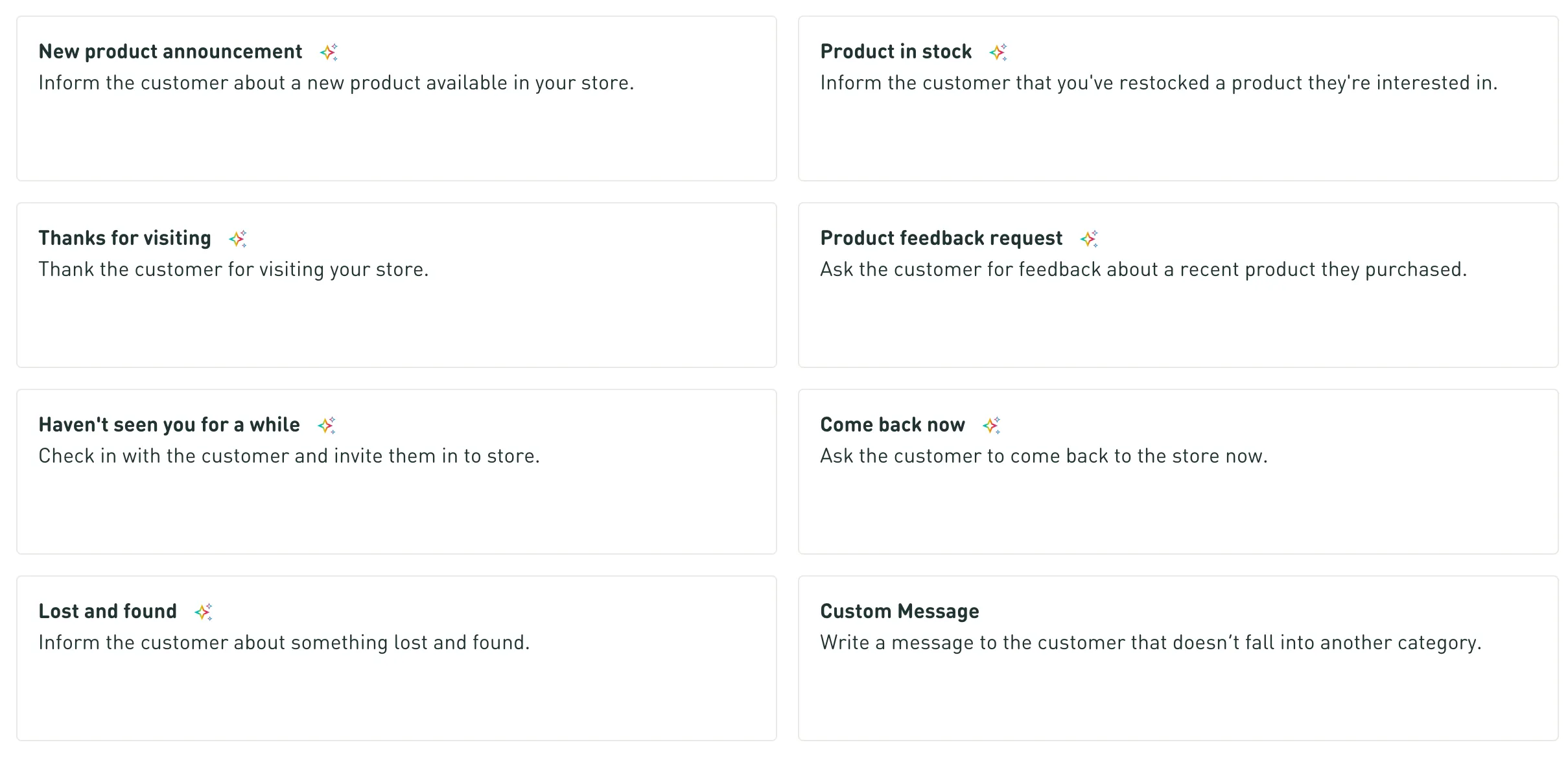
Task: Click 'Inform the customer about a new product' description
Action: coord(336,83)
